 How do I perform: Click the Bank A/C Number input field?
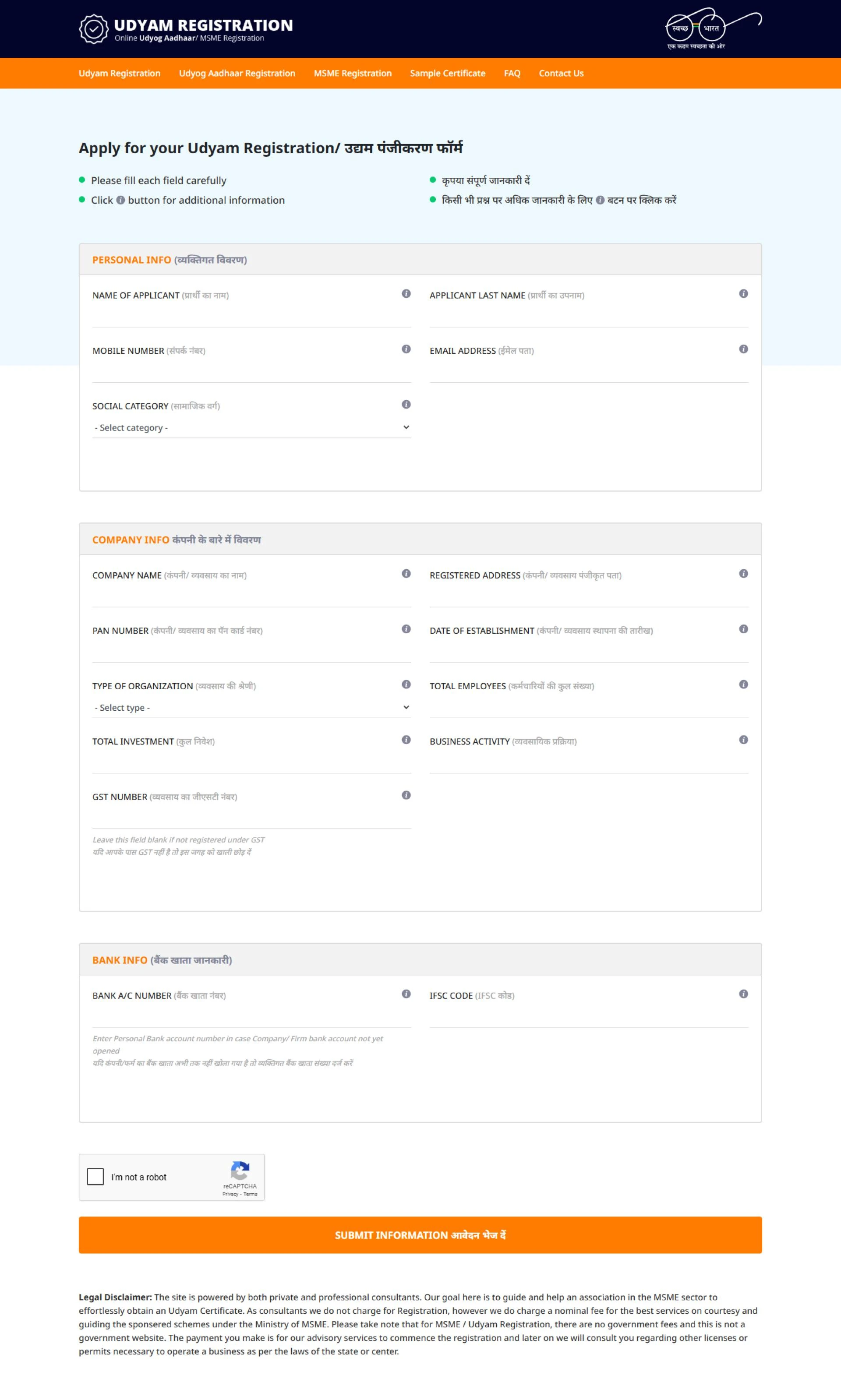click(x=251, y=1016)
